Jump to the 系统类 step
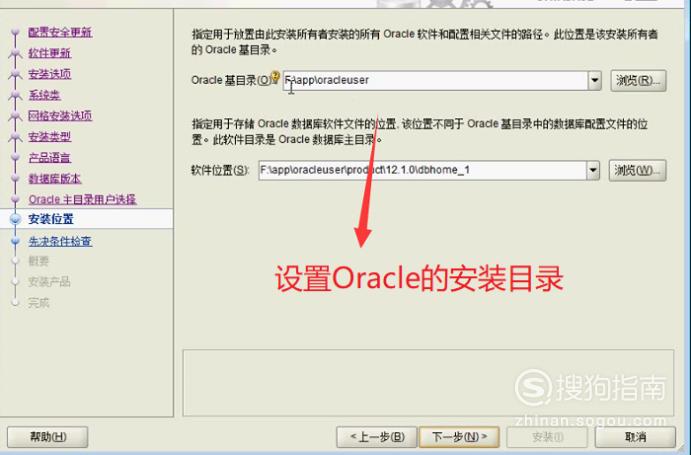 [44, 95]
